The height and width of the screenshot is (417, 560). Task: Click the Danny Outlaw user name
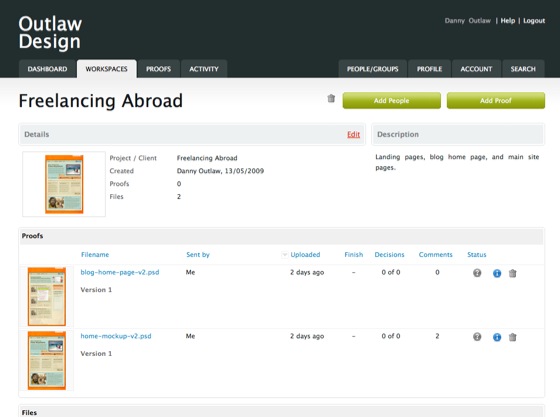point(468,21)
